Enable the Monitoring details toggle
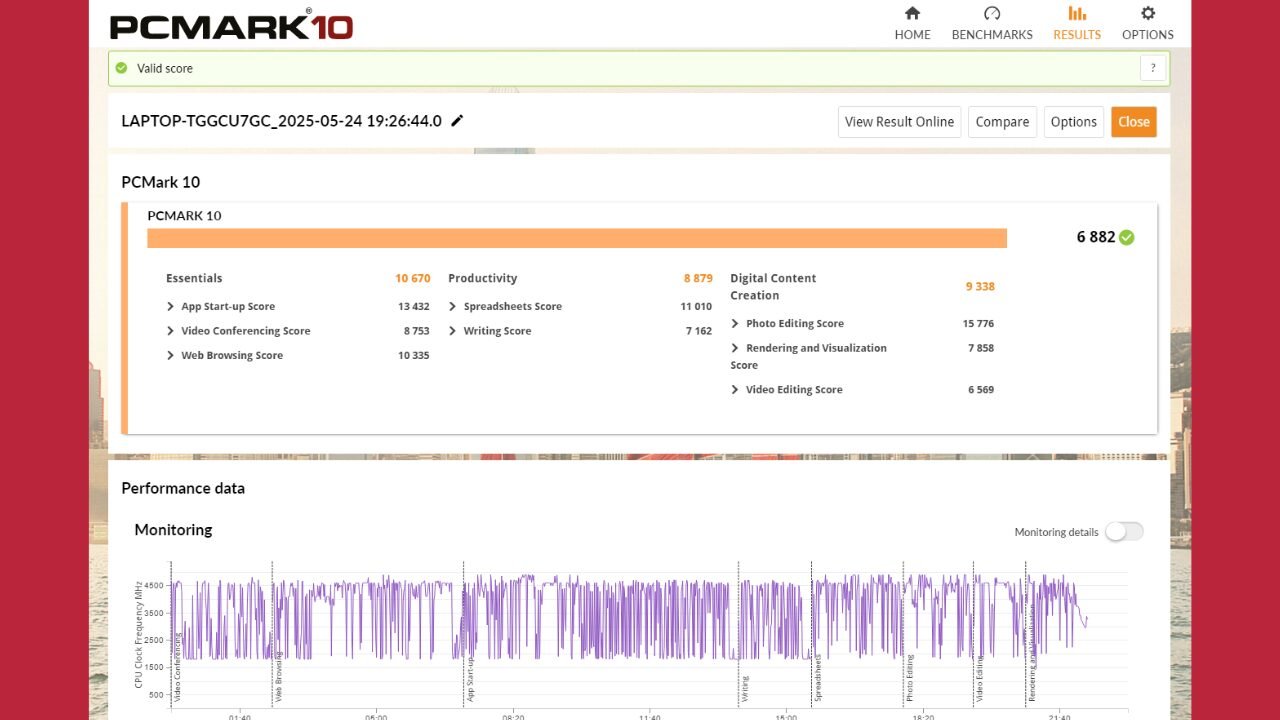The image size is (1280, 720). click(1123, 532)
